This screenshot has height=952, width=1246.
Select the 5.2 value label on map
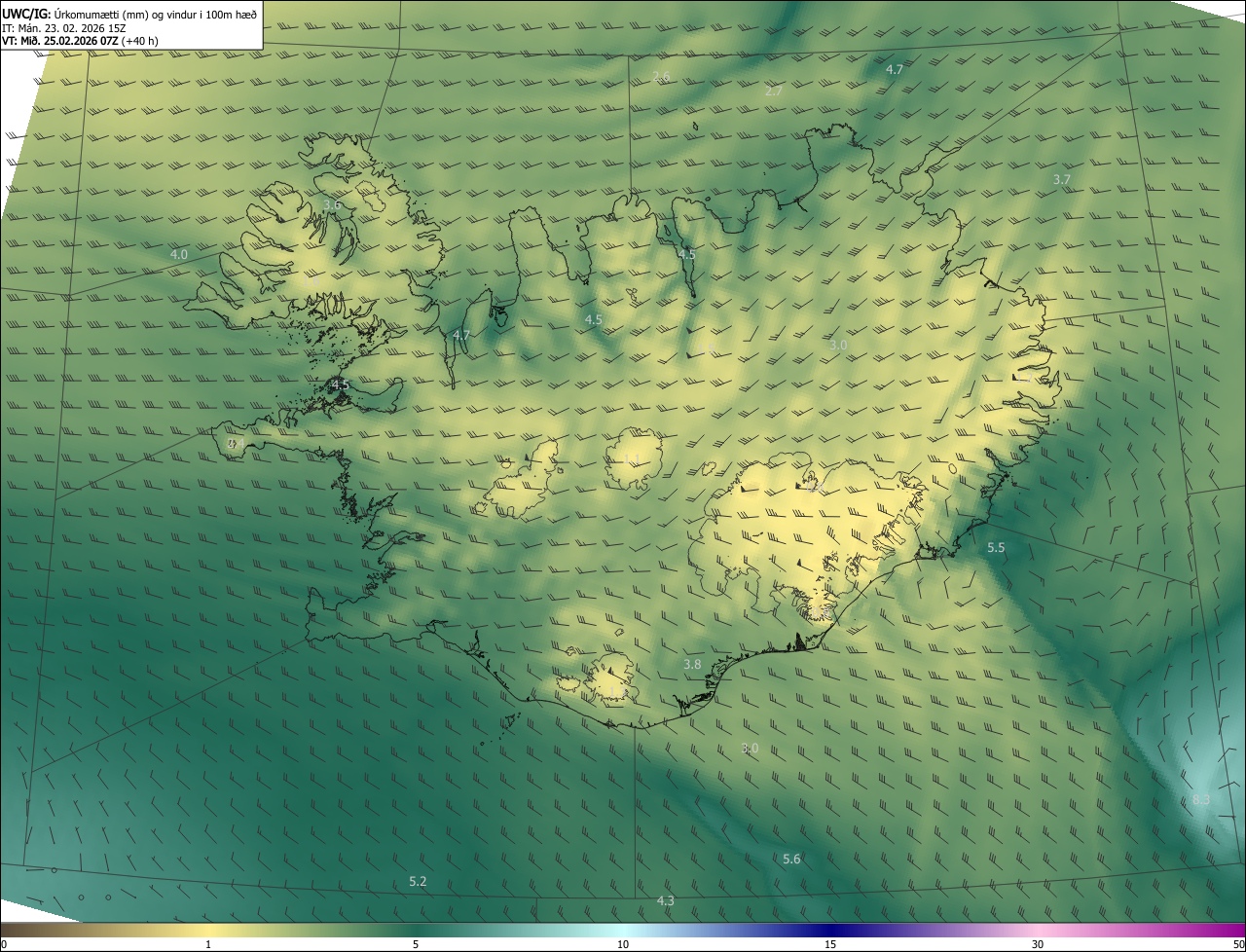418,881
